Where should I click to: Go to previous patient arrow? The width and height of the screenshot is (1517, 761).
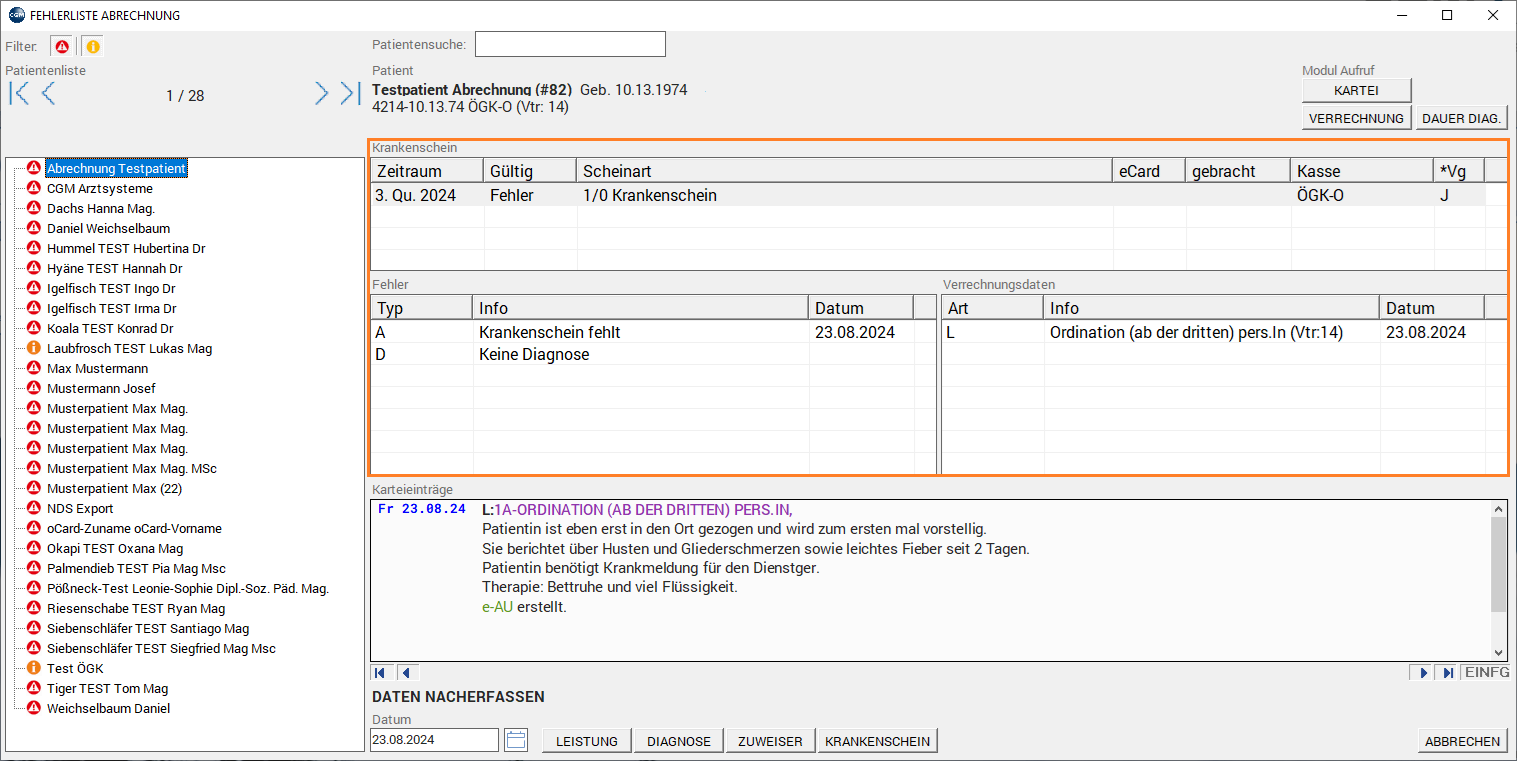point(47,94)
